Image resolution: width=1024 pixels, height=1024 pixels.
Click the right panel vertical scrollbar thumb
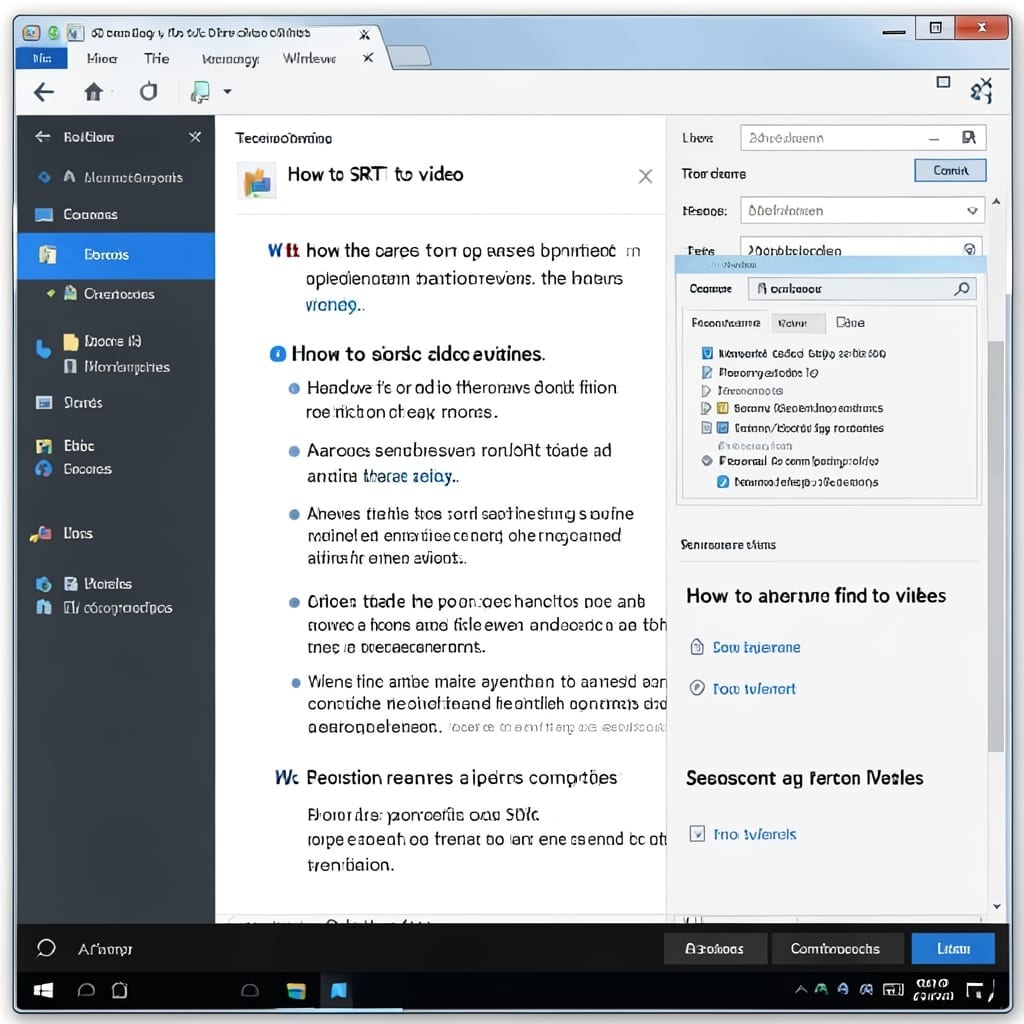point(995,547)
